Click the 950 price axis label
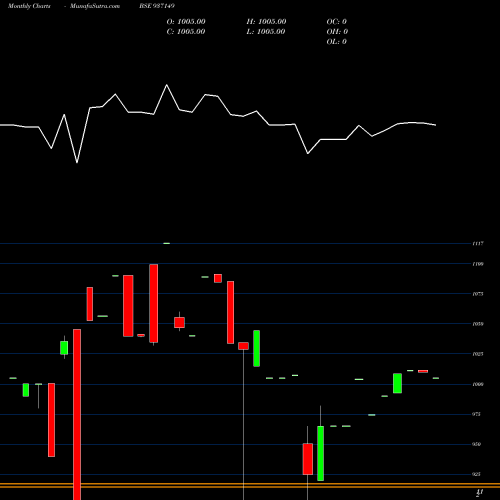This screenshot has width=500, height=500. [477, 444]
